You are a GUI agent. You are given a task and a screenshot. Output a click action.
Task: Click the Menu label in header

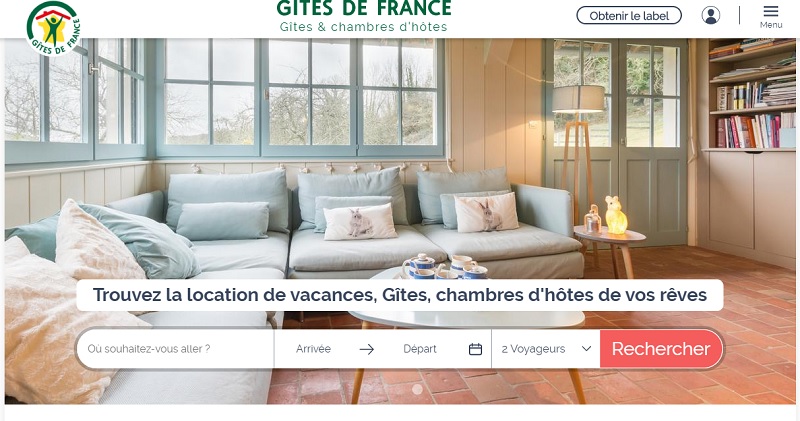(771, 25)
